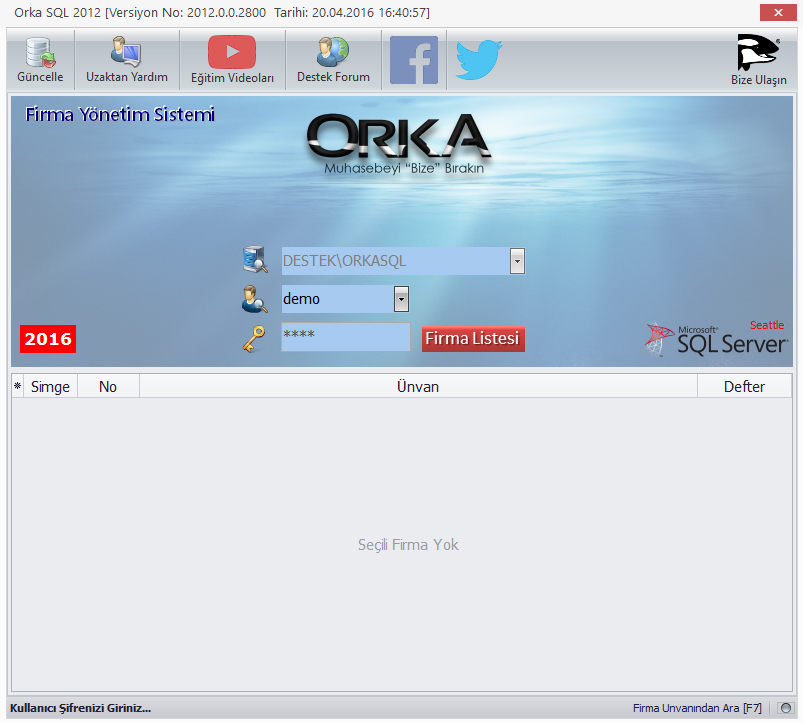
Task: Sort by the Ünvan column header
Action: point(418,387)
